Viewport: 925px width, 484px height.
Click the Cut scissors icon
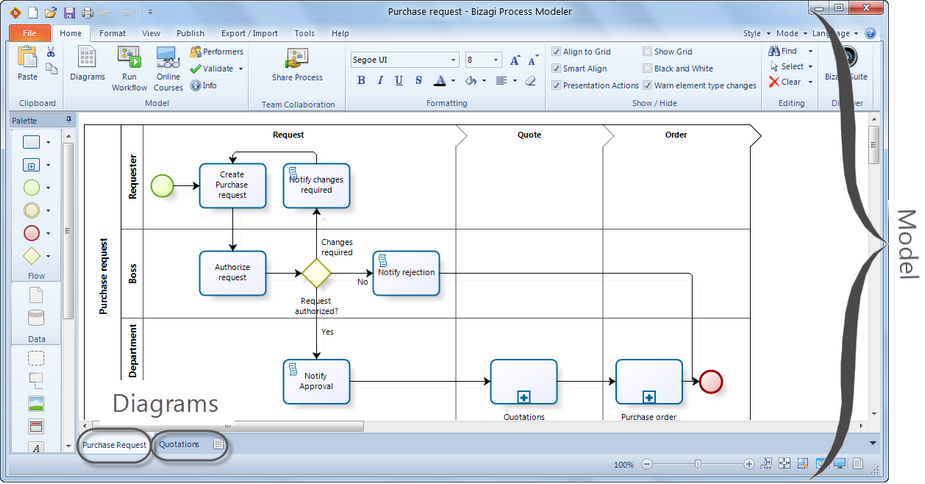click(x=51, y=52)
